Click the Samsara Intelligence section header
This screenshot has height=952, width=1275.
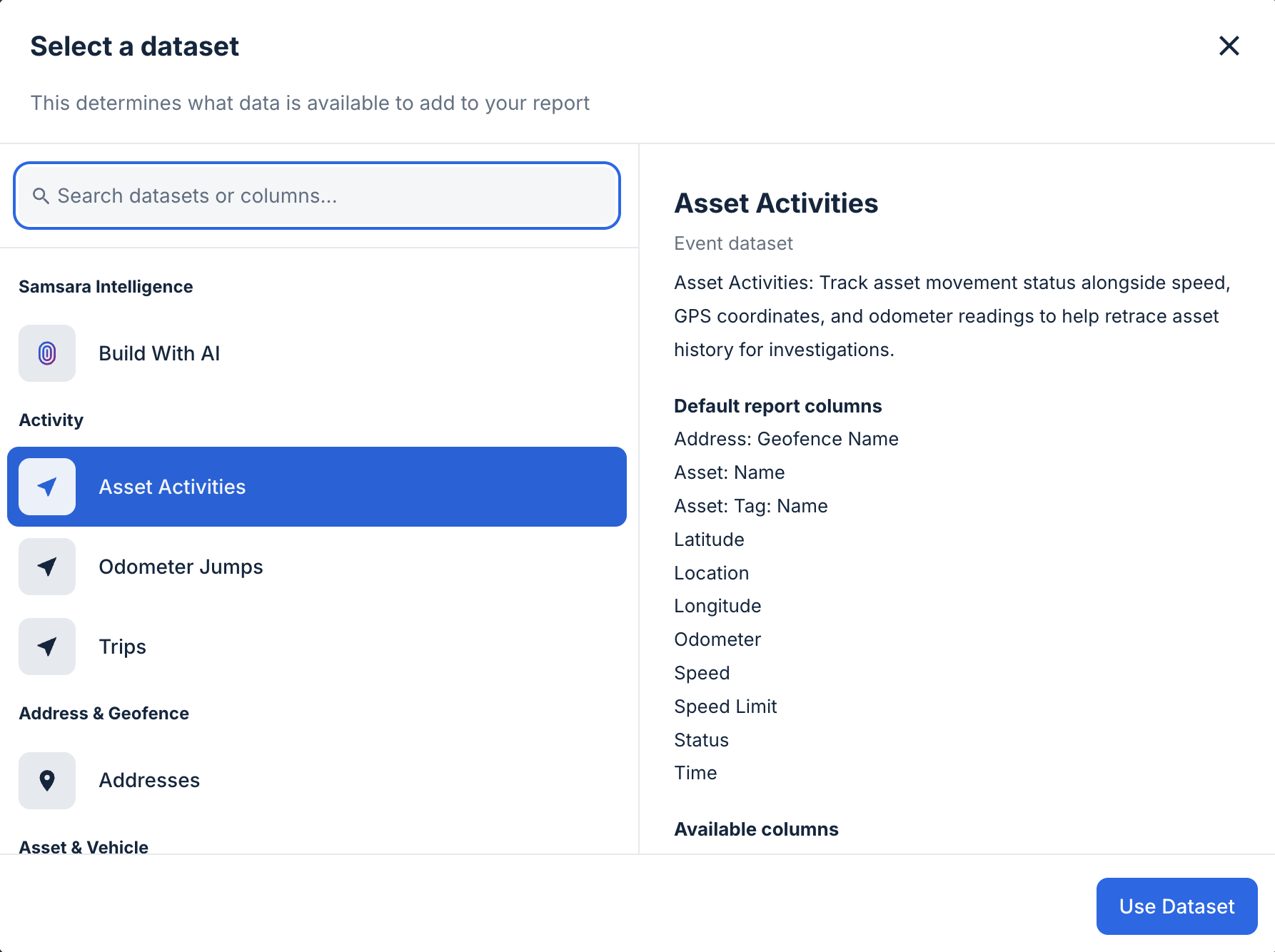click(106, 286)
